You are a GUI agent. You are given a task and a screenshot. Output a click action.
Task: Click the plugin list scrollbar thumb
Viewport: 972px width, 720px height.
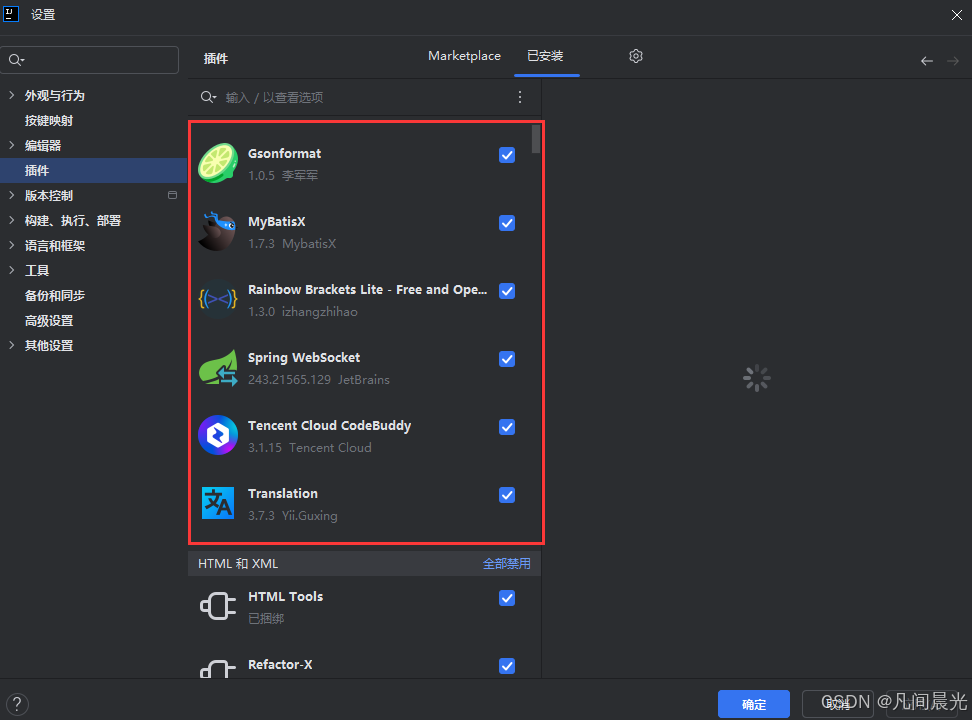click(536, 139)
